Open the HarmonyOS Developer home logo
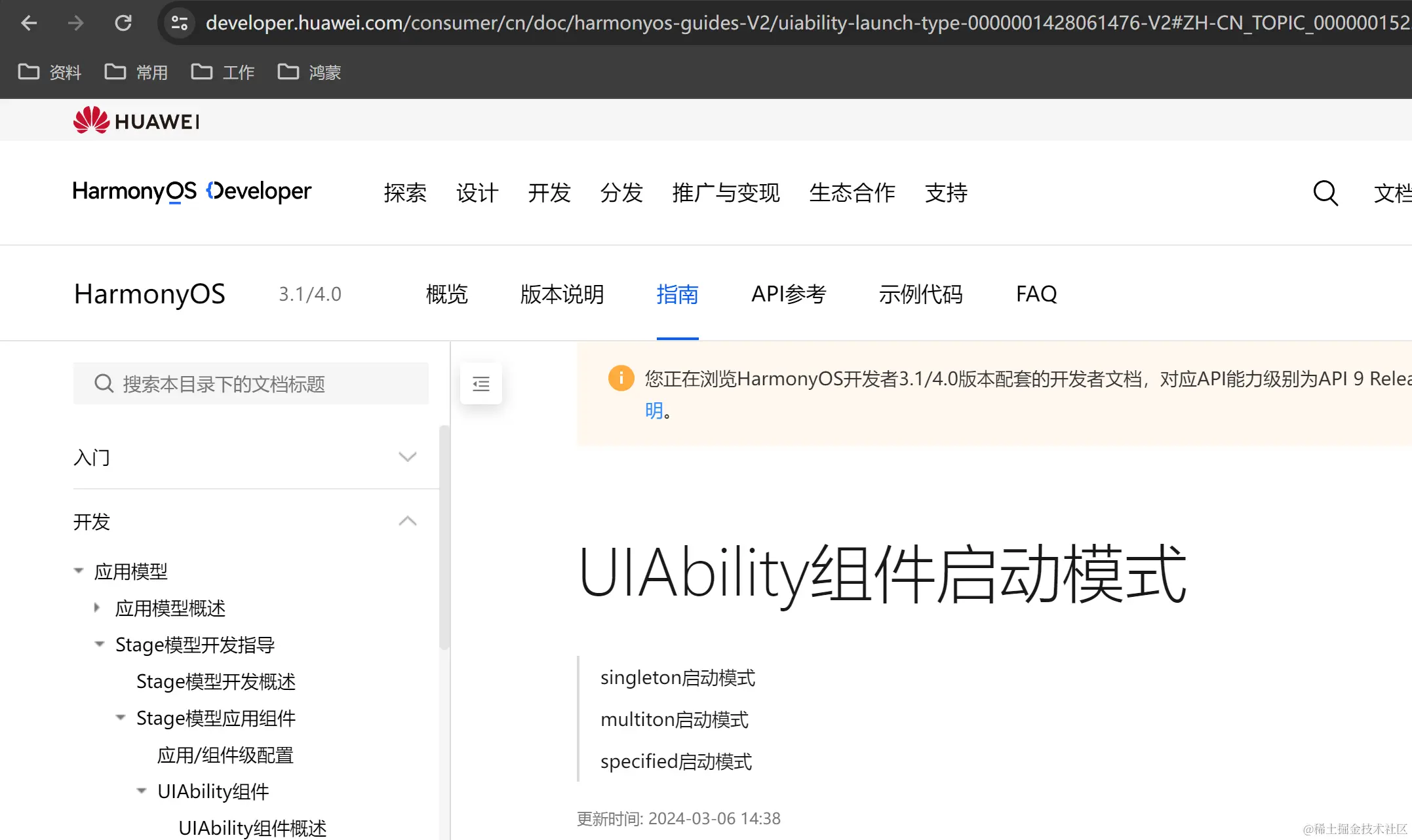Viewport: 1412px width, 840px height. [x=191, y=191]
